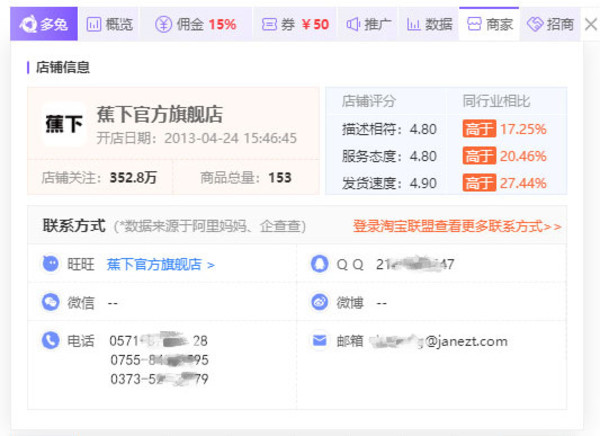Open the 多兔 logo tab
This screenshot has width=600, height=436.
click(44, 24)
